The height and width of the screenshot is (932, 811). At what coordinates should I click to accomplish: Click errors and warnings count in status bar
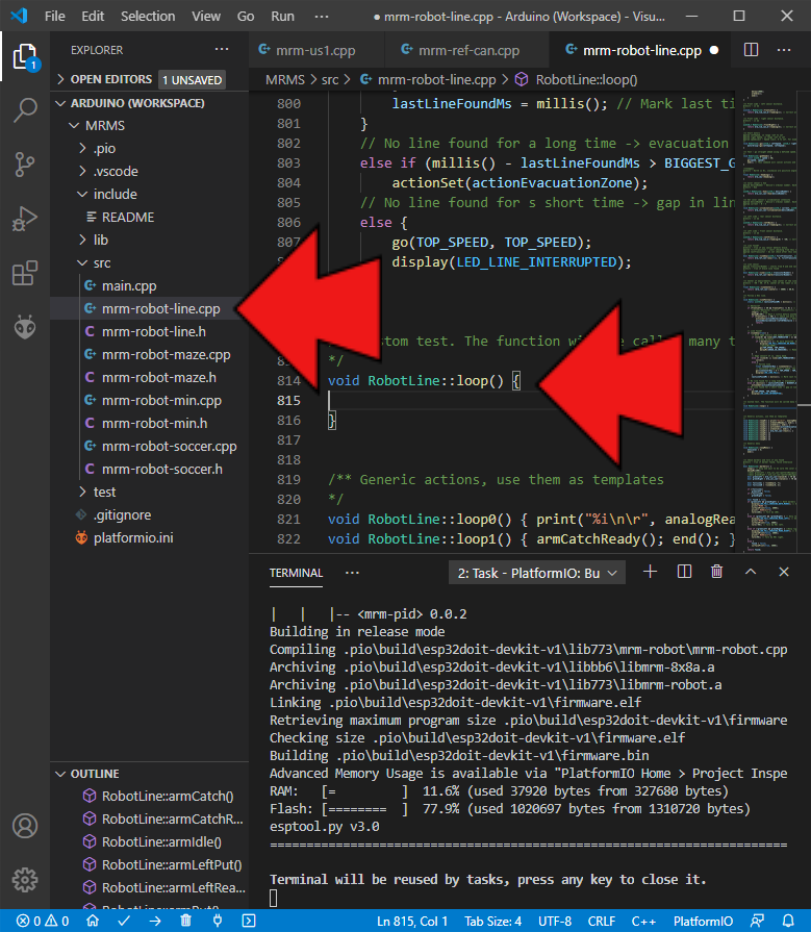pyautogui.click(x=42, y=921)
